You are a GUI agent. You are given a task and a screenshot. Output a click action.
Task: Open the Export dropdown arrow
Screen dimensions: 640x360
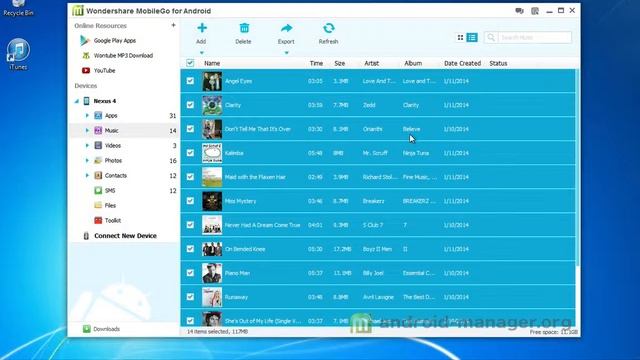287,53
